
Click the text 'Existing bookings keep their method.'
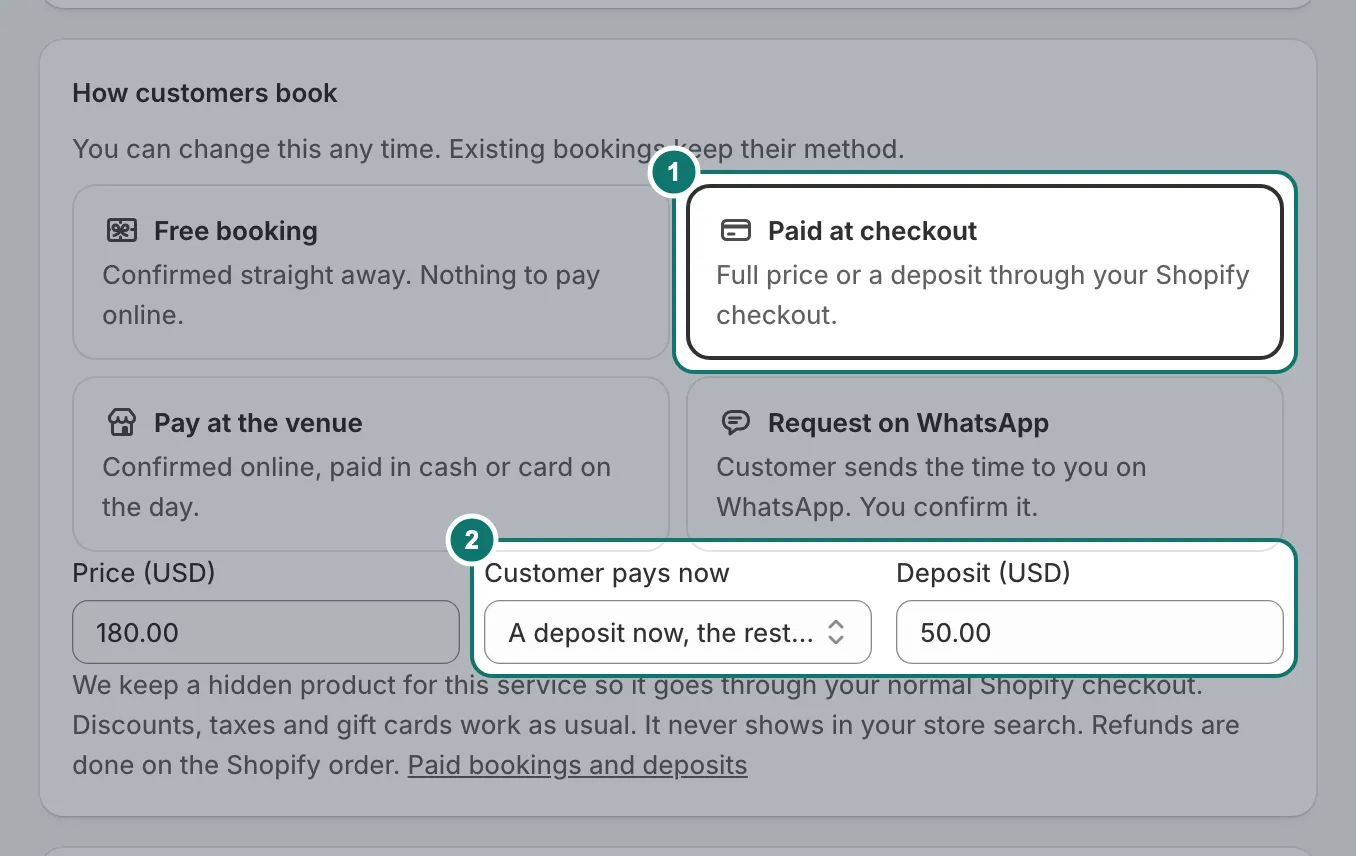[x=676, y=150]
